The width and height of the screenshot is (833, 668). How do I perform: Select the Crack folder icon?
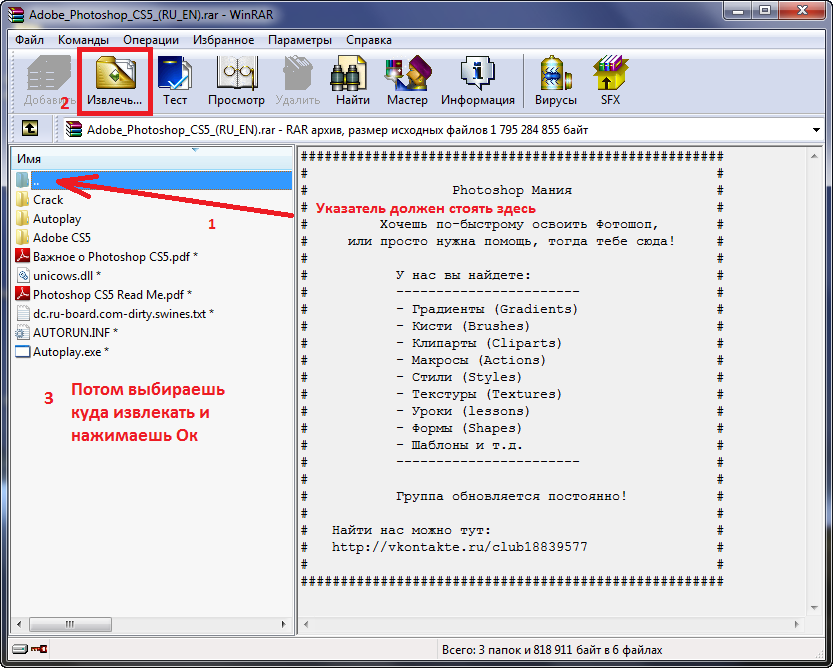(22, 200)
